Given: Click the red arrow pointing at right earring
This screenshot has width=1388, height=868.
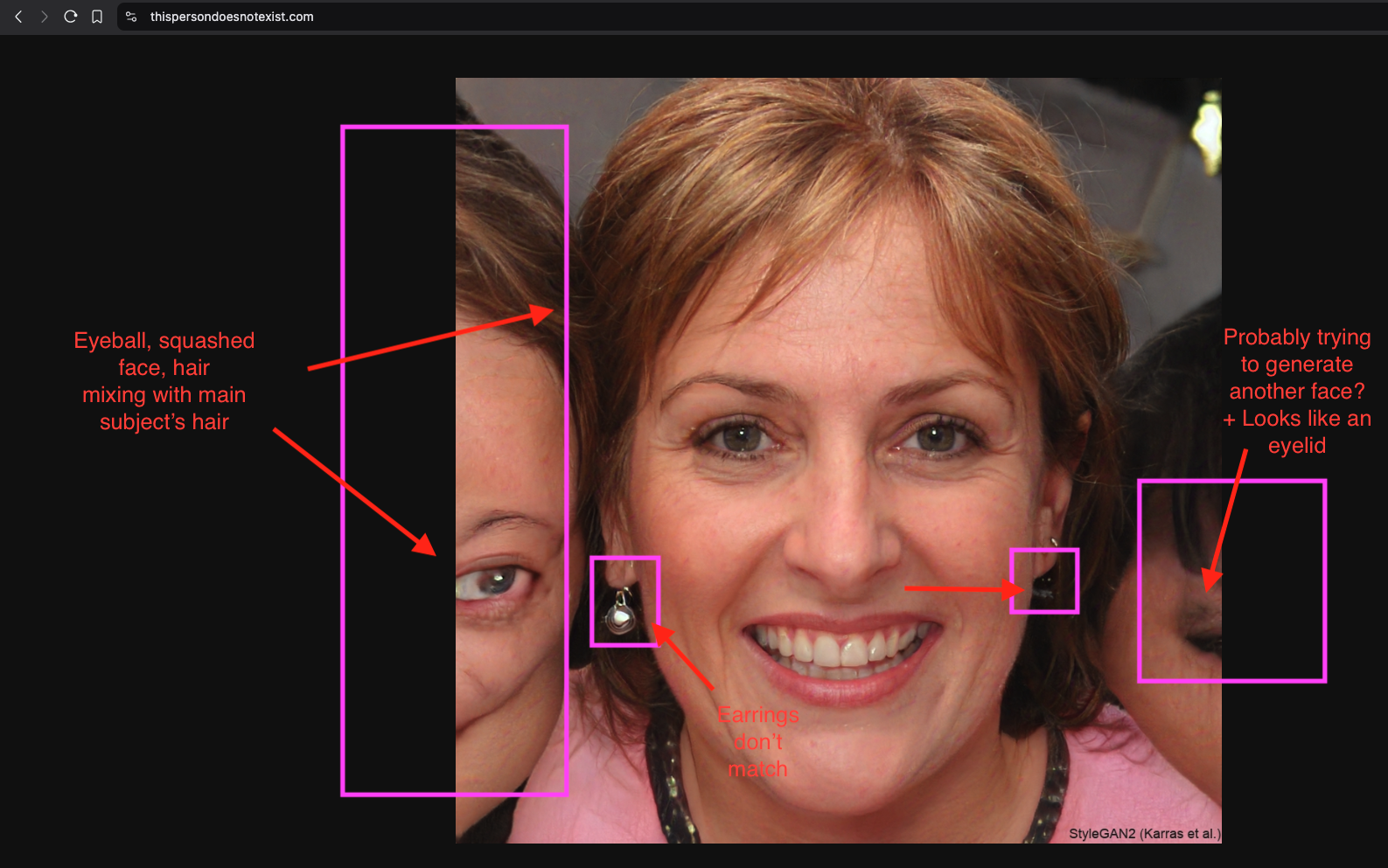Looking at the screenshot, I should point(962,589).
